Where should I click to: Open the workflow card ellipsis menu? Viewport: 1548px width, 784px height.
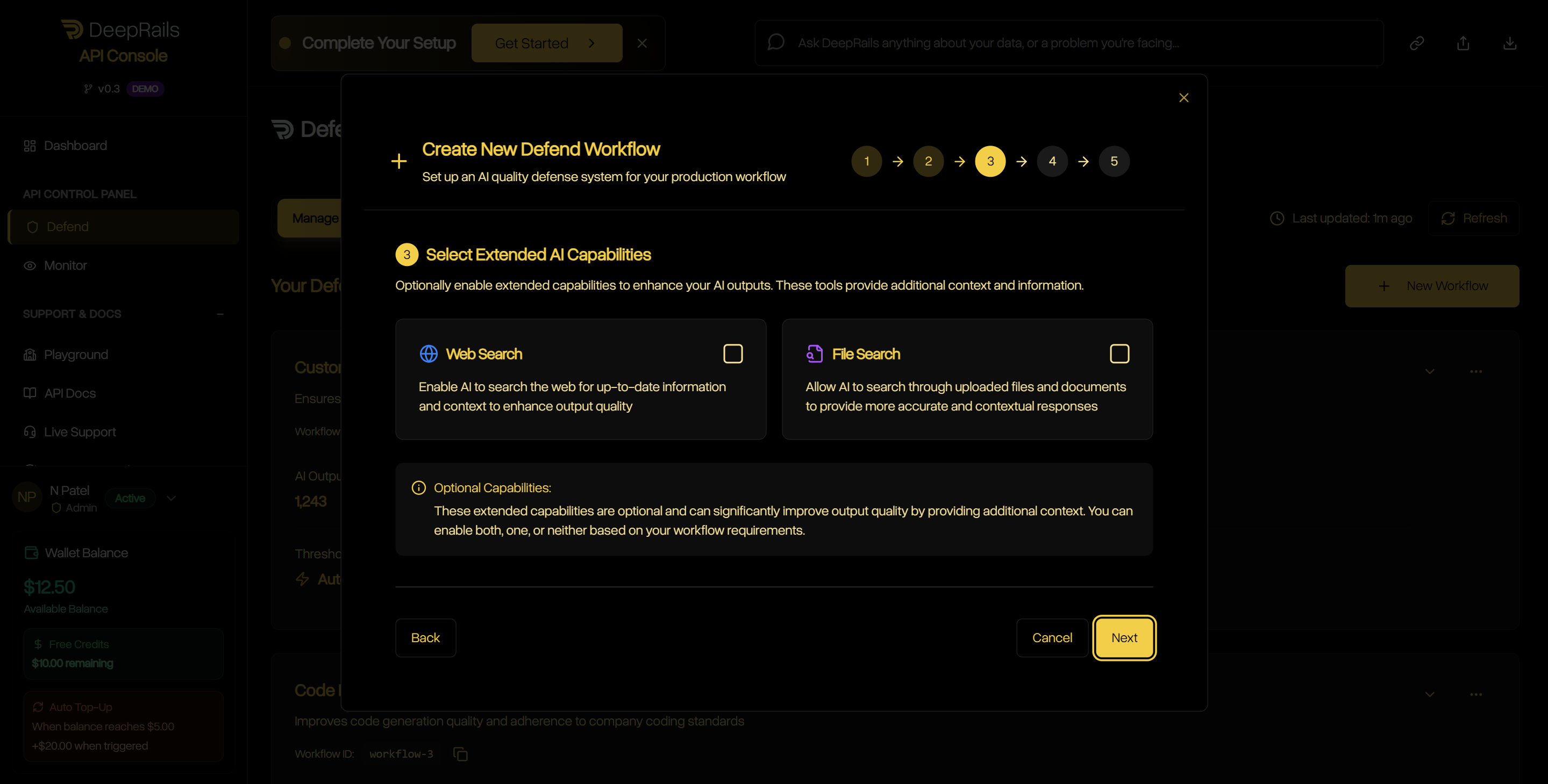click(1476, 371)
